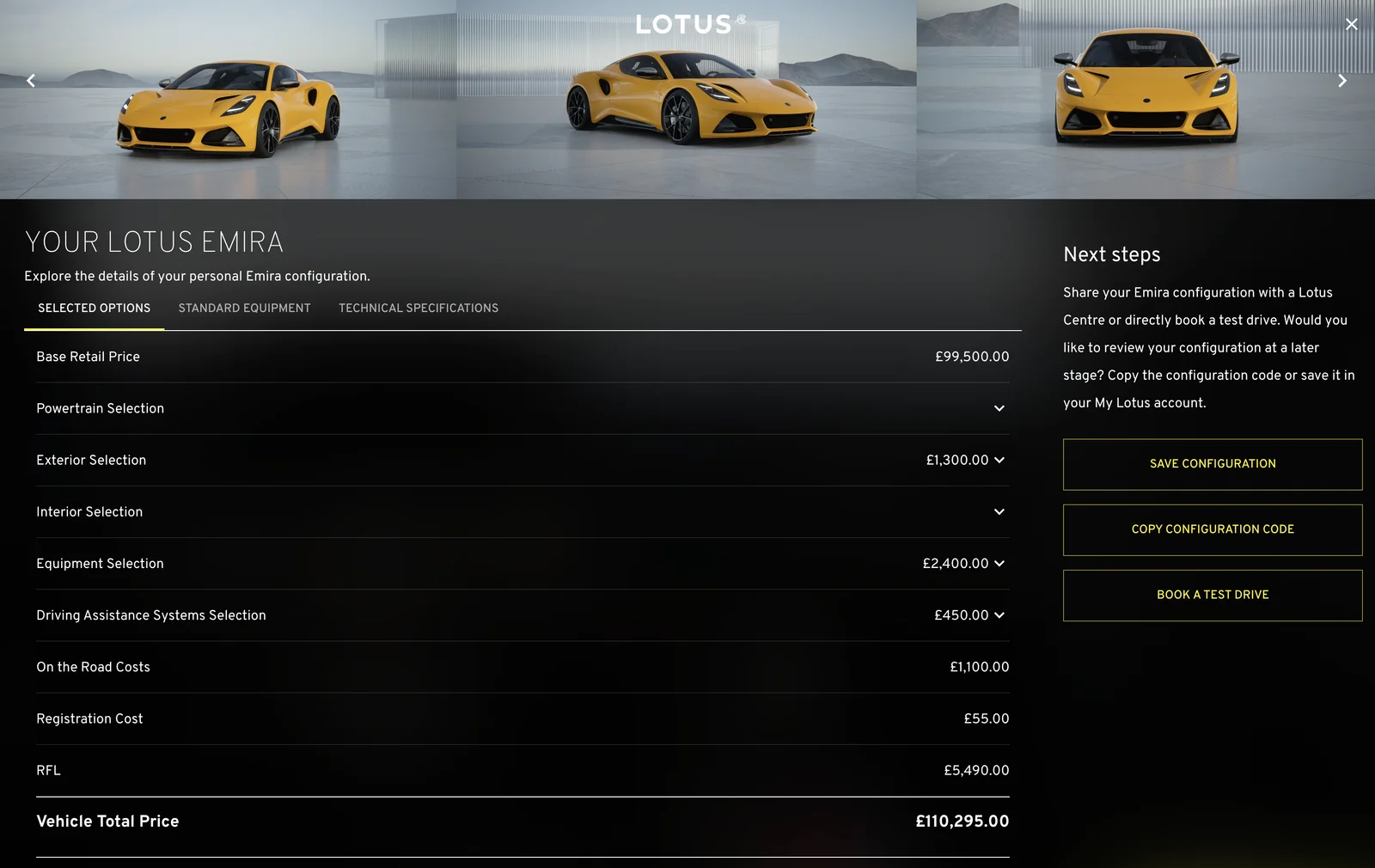Click the right carousel arrow
Screen dimensions: 1375x868
point(1342,80)
